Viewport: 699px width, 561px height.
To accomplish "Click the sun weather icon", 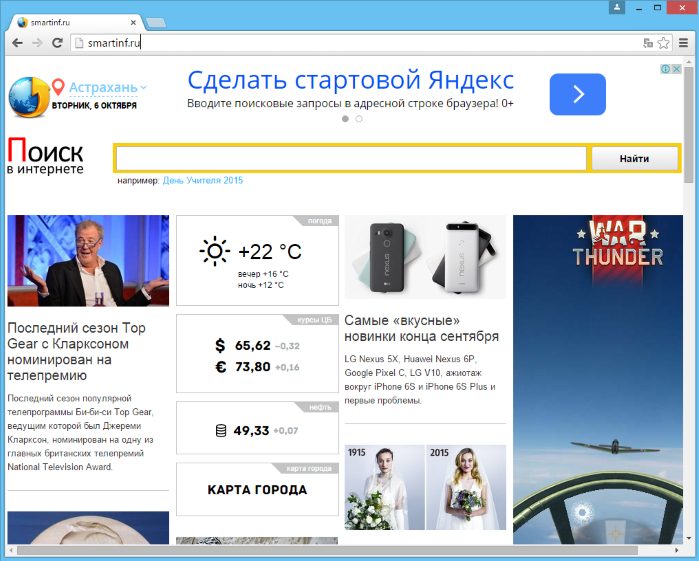I will point(214,251).
